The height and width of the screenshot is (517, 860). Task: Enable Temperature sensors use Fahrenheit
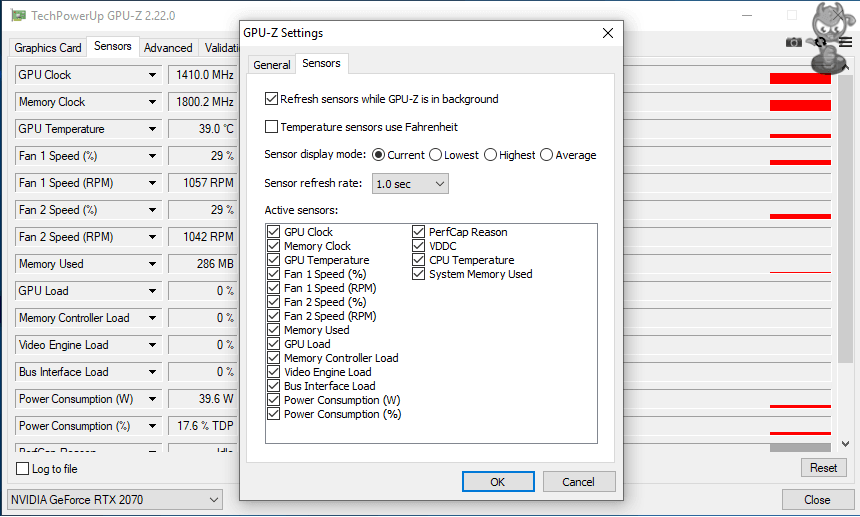pyautogui.click(x=271, y=127)
